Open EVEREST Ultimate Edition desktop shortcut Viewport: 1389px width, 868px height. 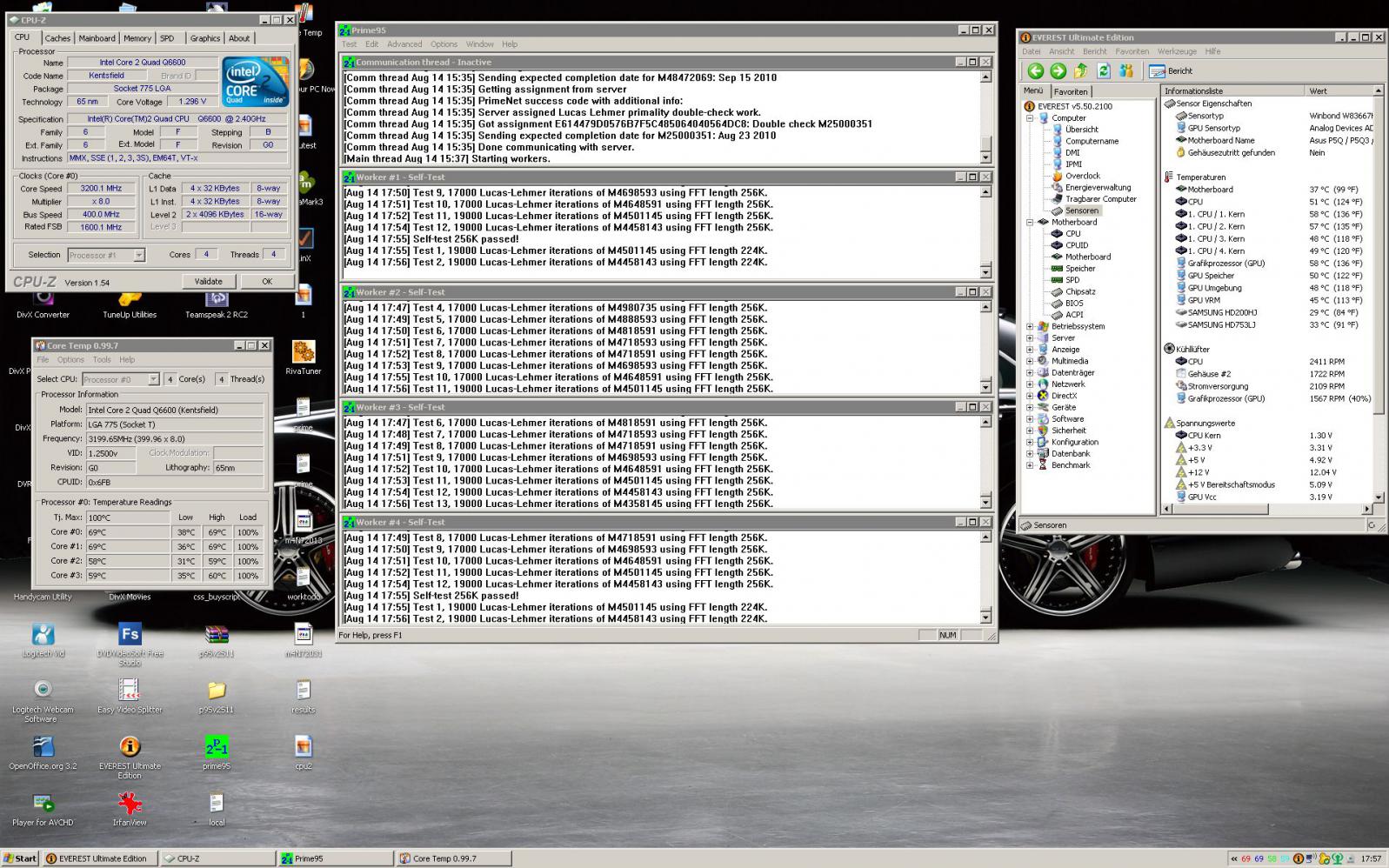(x=130, y=758)
